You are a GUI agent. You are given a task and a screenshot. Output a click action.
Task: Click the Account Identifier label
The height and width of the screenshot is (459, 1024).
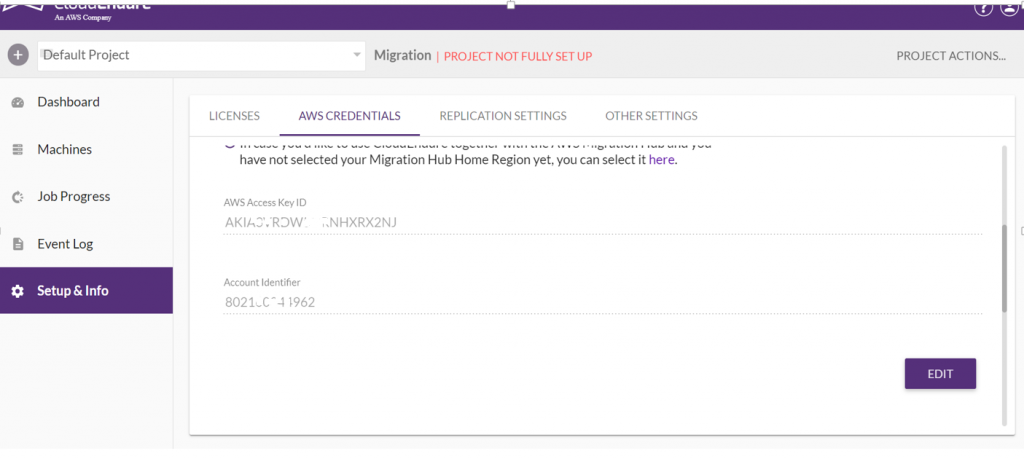pyautogui.click(x=262, y=282)
